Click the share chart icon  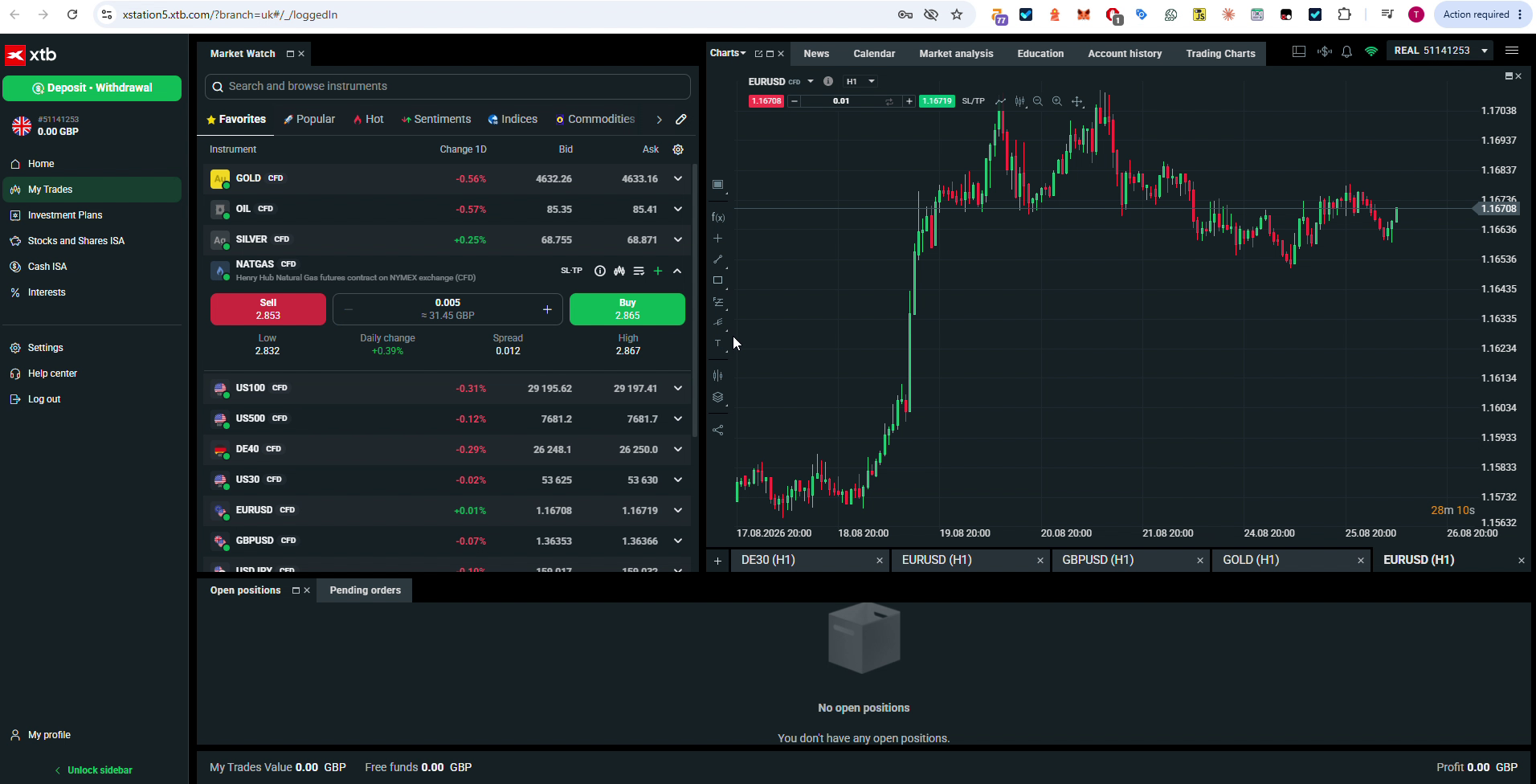pos(718,431)
